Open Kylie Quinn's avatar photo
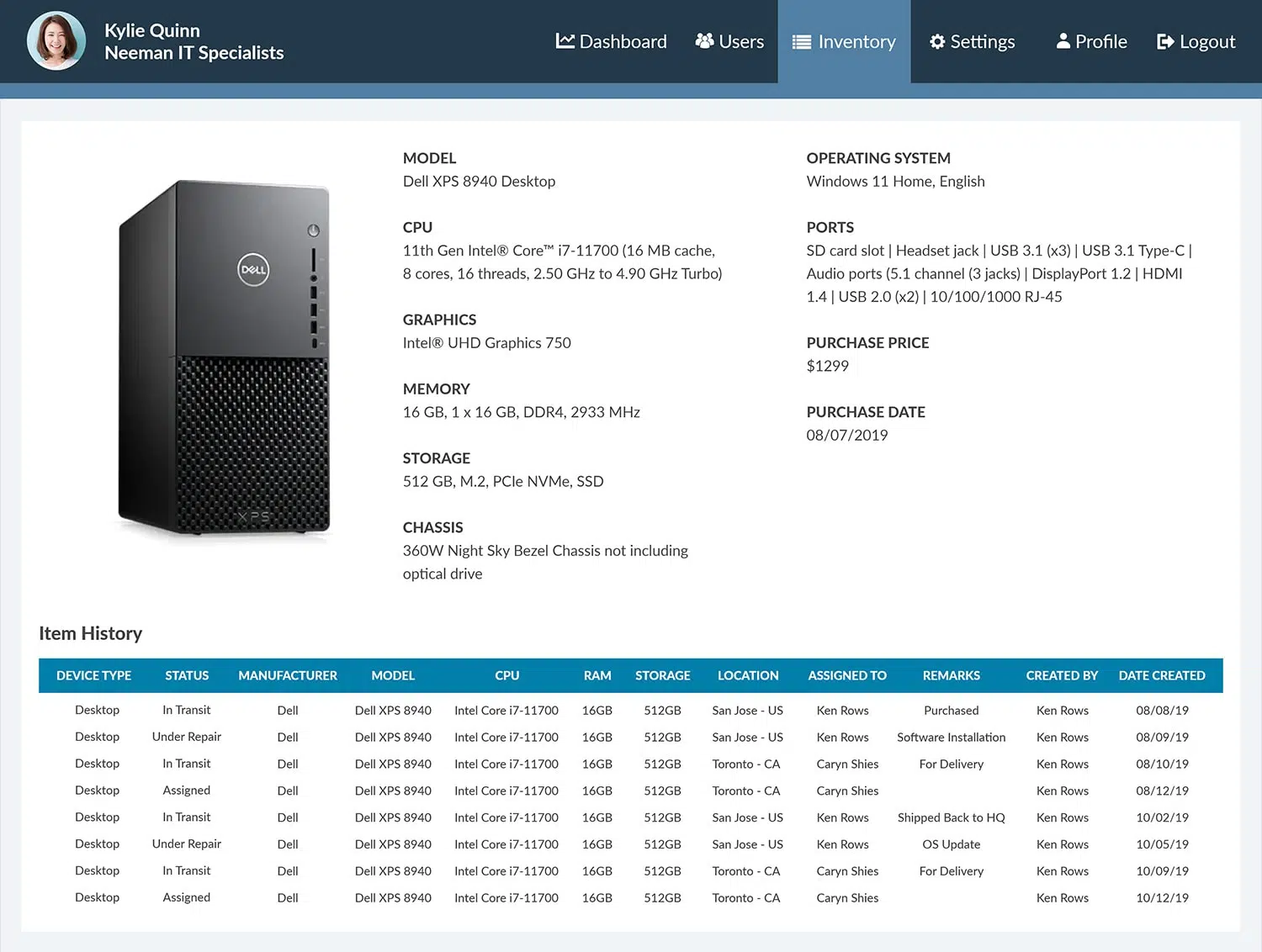 pyautogui.click(x=56, y=41)
